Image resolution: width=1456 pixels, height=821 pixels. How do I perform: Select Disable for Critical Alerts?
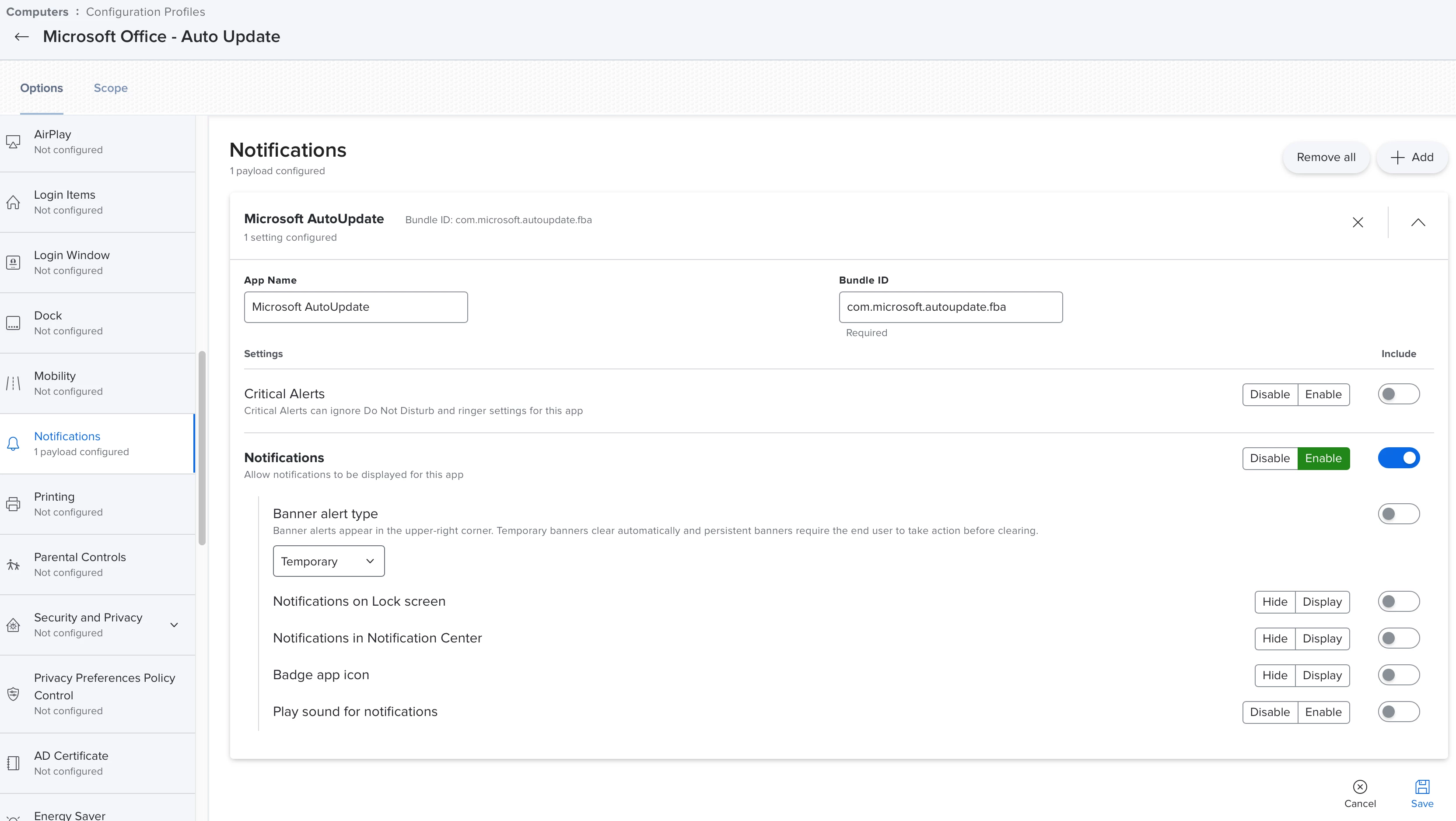point(1270,395)
